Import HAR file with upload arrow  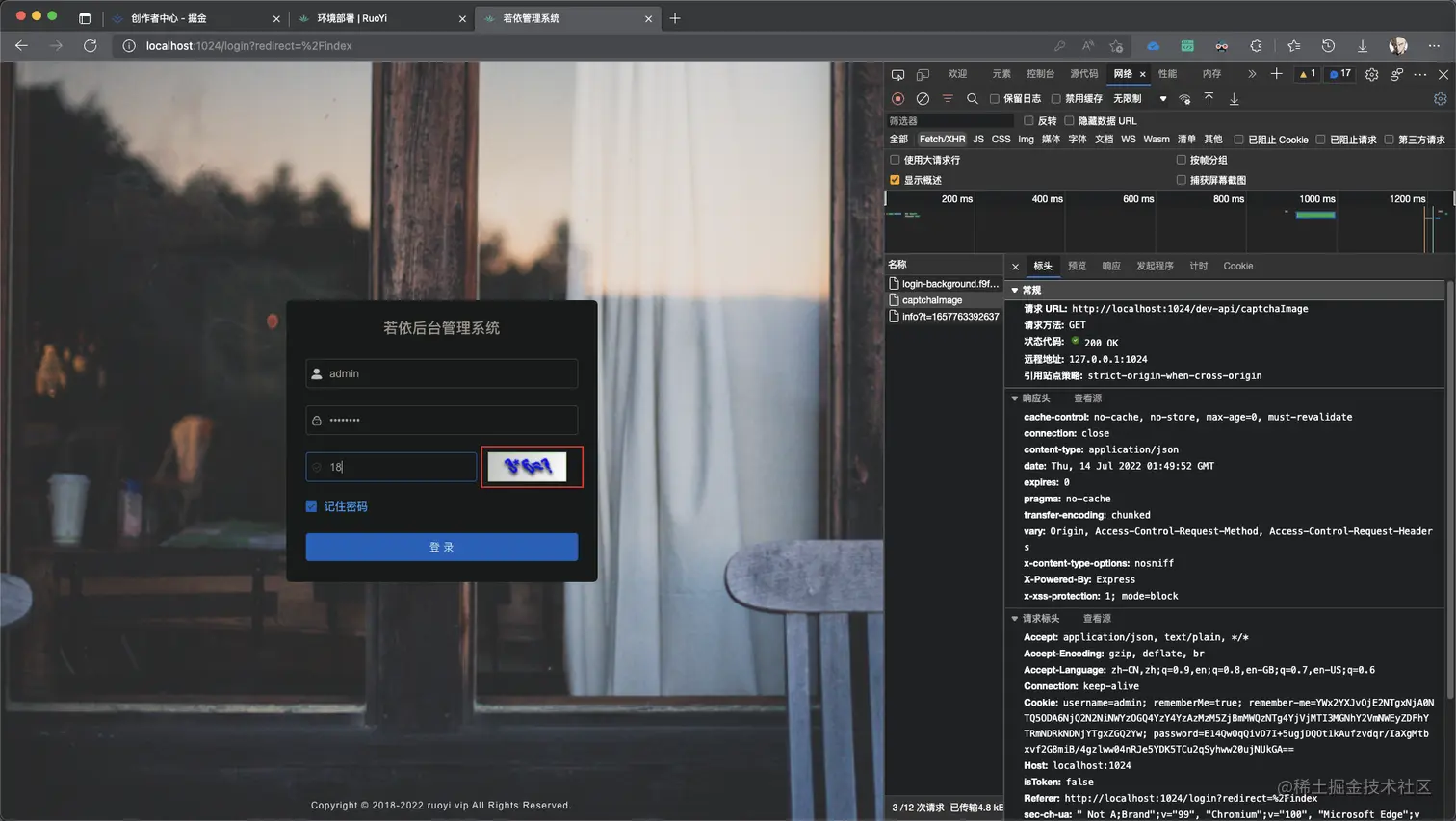tap(1209, 98)
